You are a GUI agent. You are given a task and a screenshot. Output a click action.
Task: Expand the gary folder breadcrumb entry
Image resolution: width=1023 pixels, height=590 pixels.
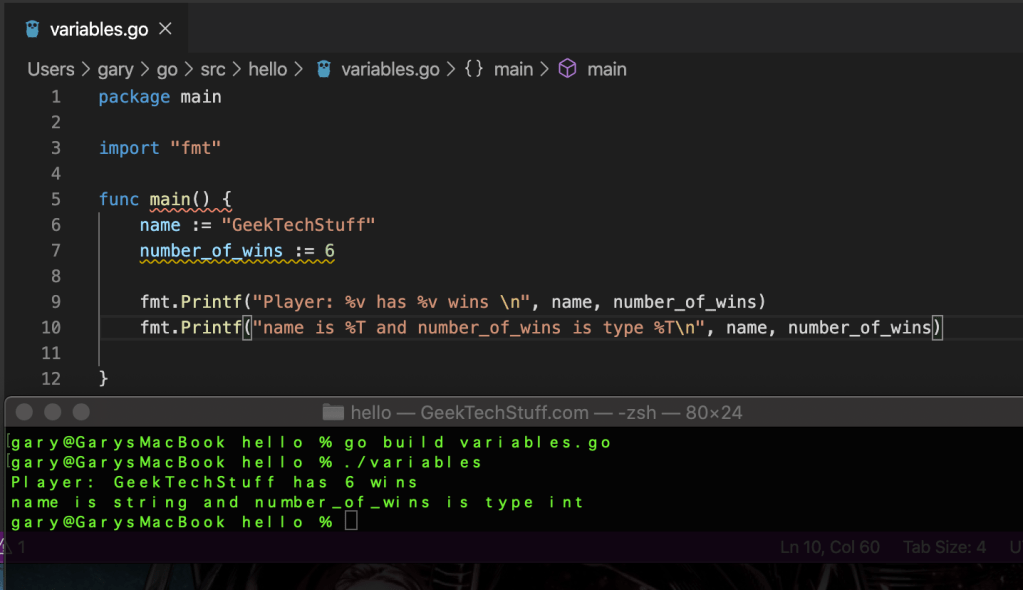(116, 69)
